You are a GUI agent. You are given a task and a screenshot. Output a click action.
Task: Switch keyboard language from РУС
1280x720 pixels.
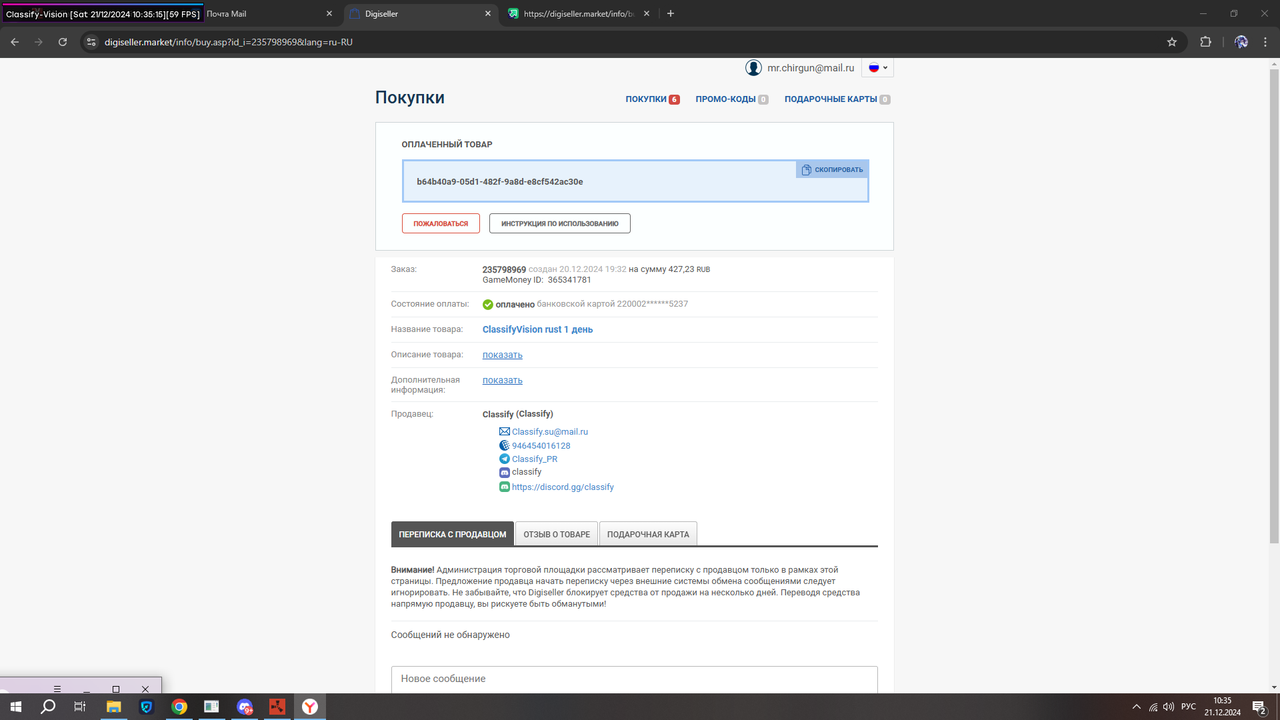pyautogui.click(x=1189, y=707)
